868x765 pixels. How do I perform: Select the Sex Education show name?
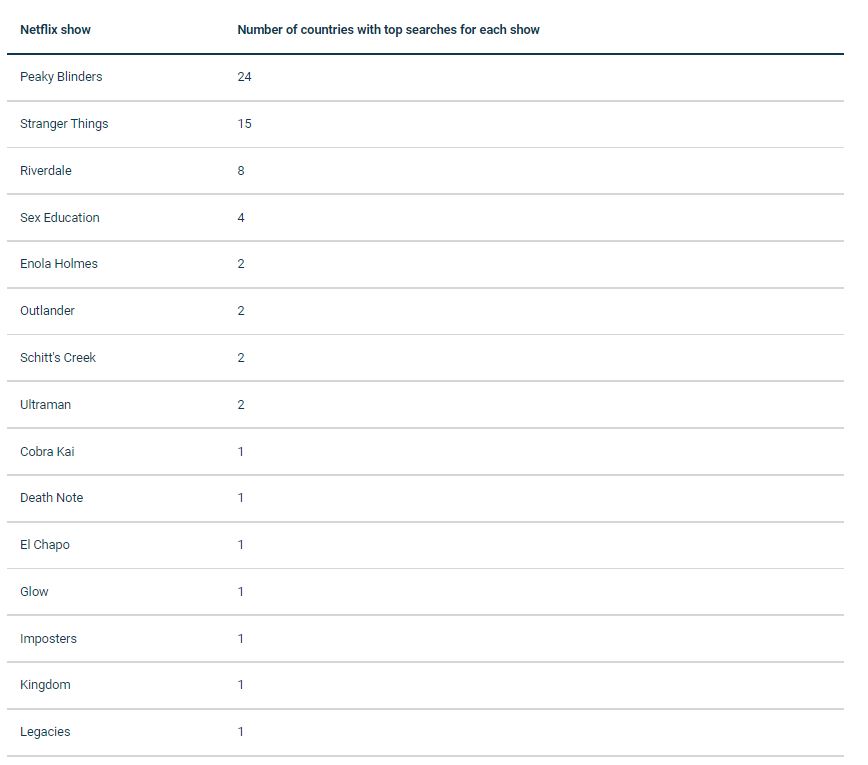pos(60,218)
